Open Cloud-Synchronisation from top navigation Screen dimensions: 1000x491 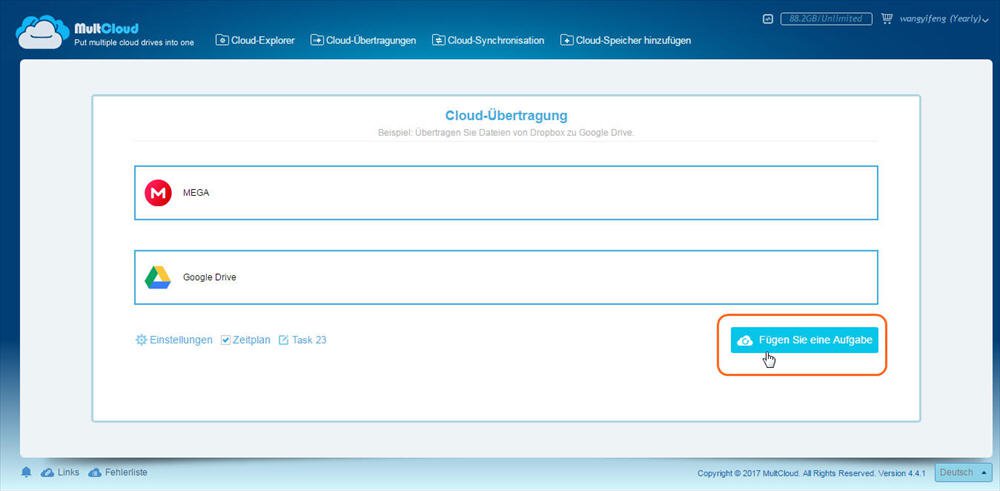coord(488,40)
